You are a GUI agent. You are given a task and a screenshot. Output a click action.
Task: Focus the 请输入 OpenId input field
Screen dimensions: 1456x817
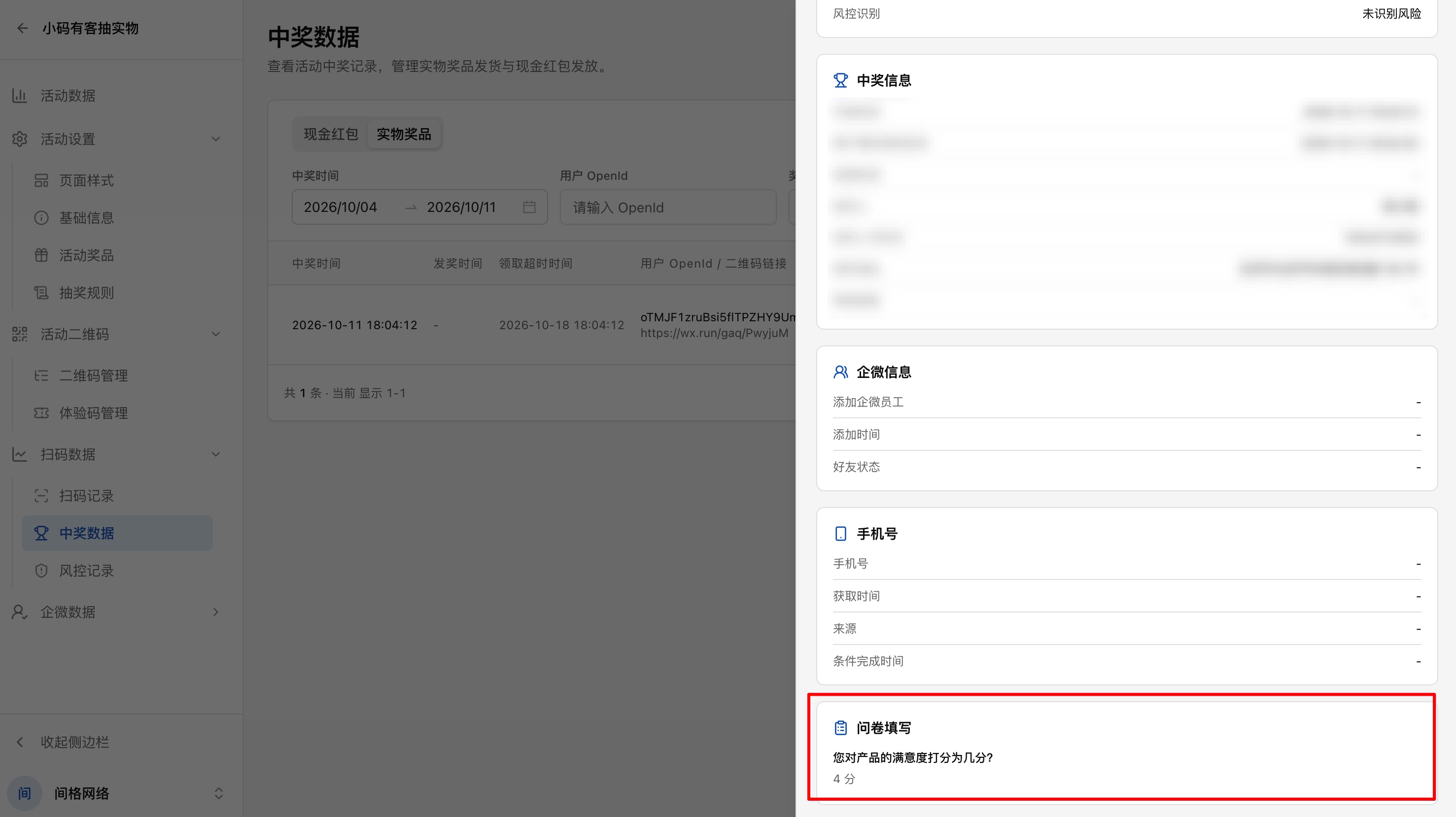coord(668,207)
